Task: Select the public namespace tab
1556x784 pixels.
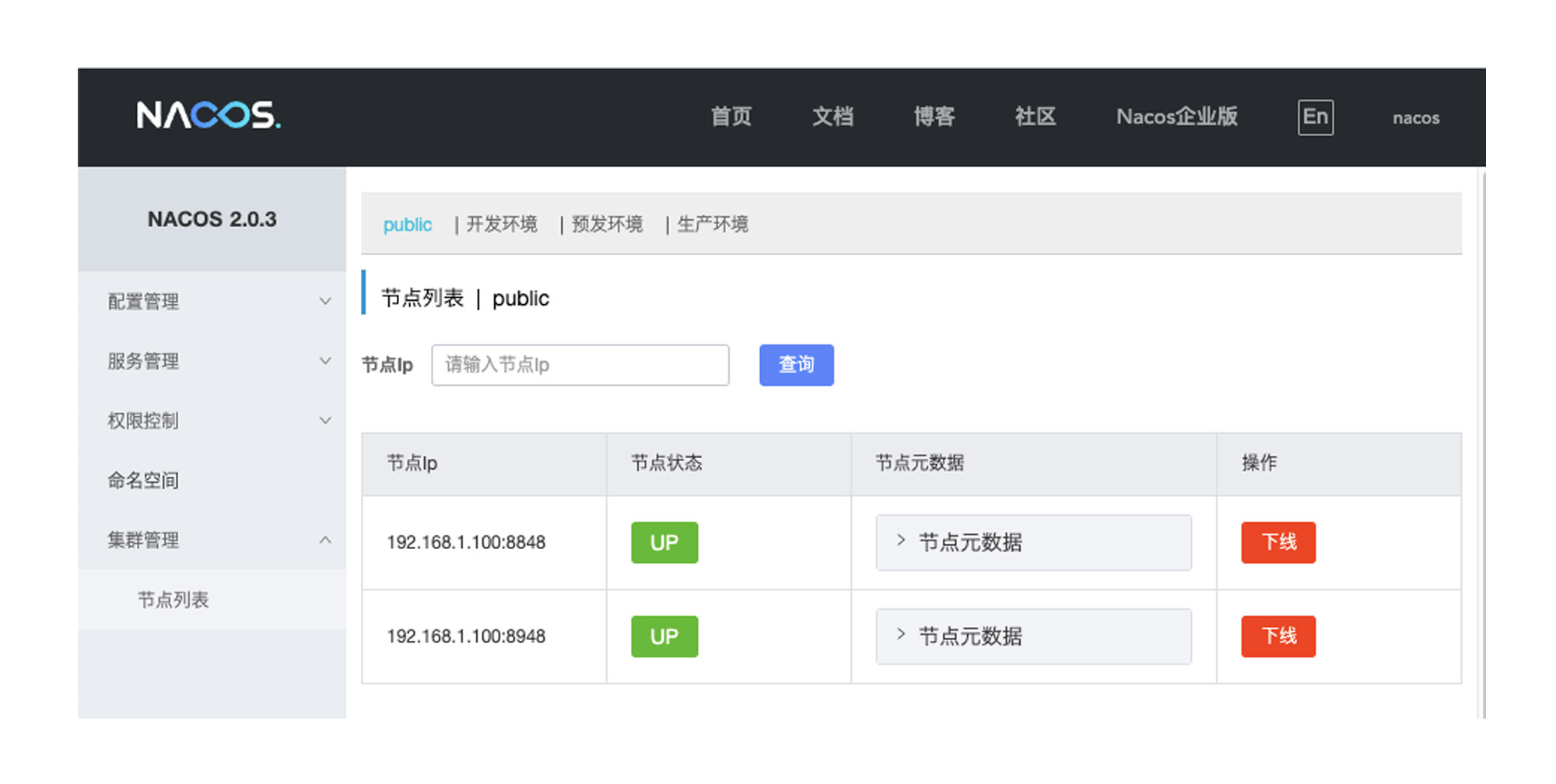Action: coord(407,225)
